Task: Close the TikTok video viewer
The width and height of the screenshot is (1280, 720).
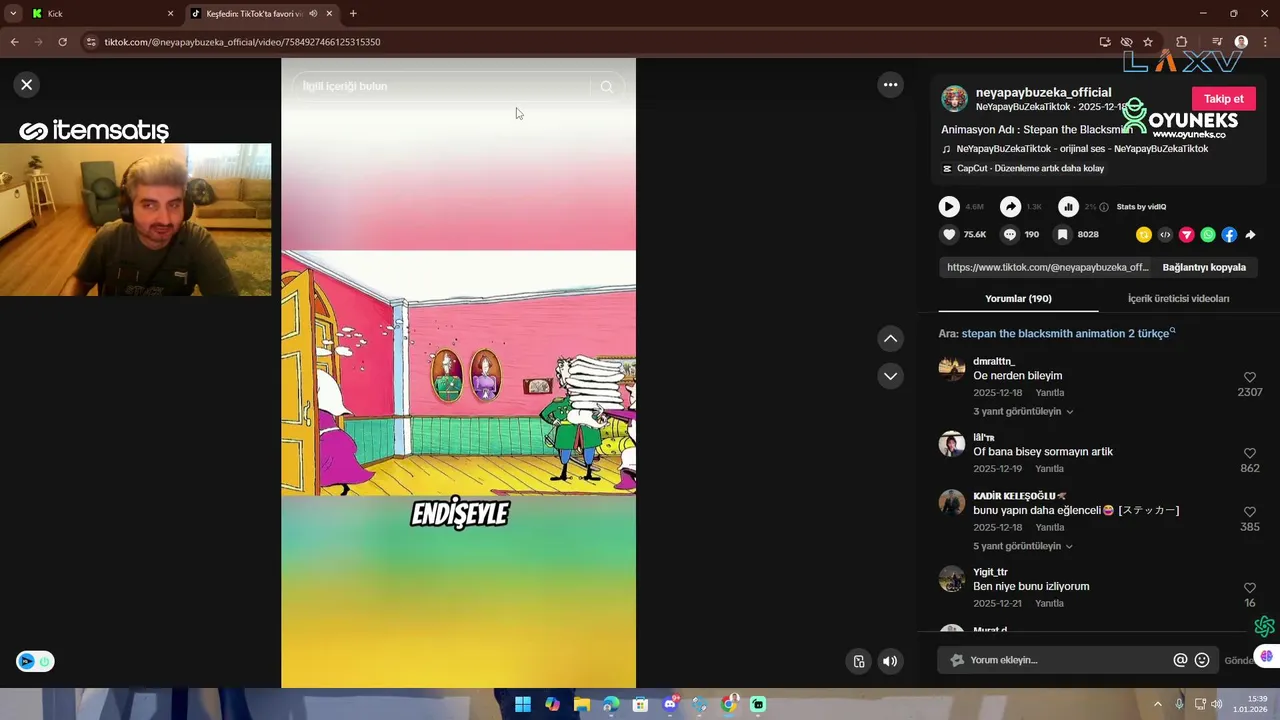Action: coord(27,85)
